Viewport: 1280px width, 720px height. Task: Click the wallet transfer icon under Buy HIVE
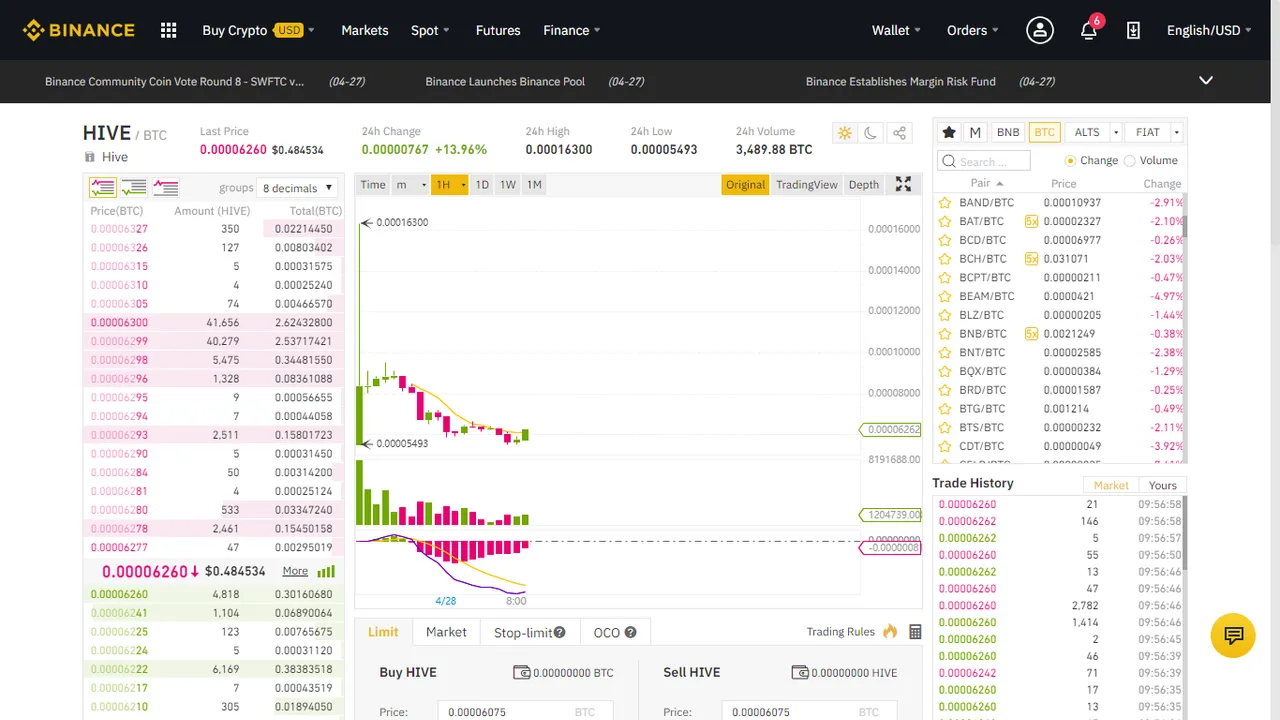tap(521, 673)
